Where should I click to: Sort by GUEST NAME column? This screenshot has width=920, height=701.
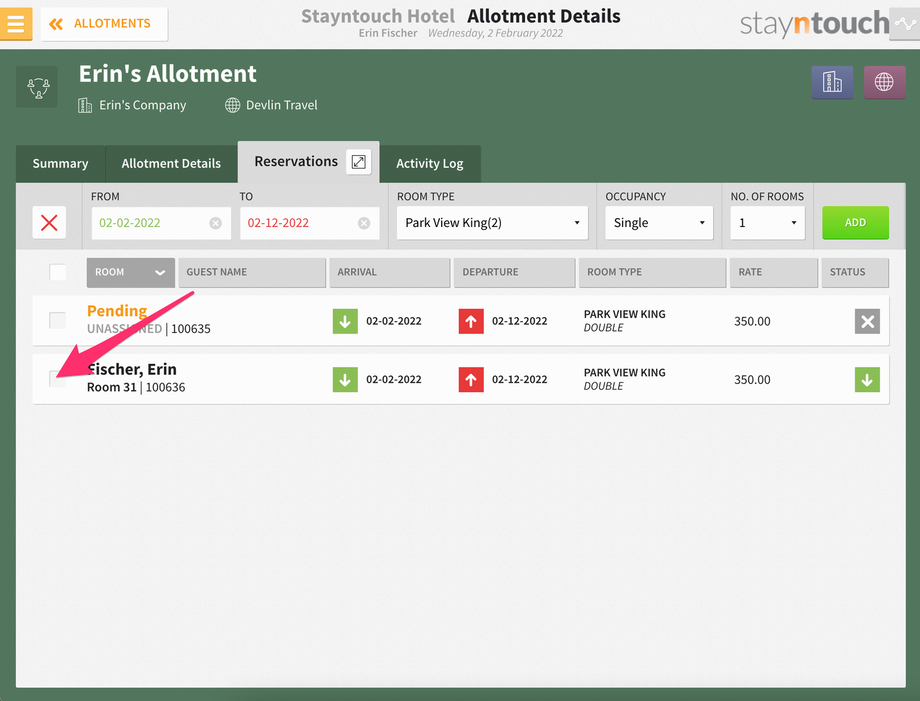click(252, 273)
